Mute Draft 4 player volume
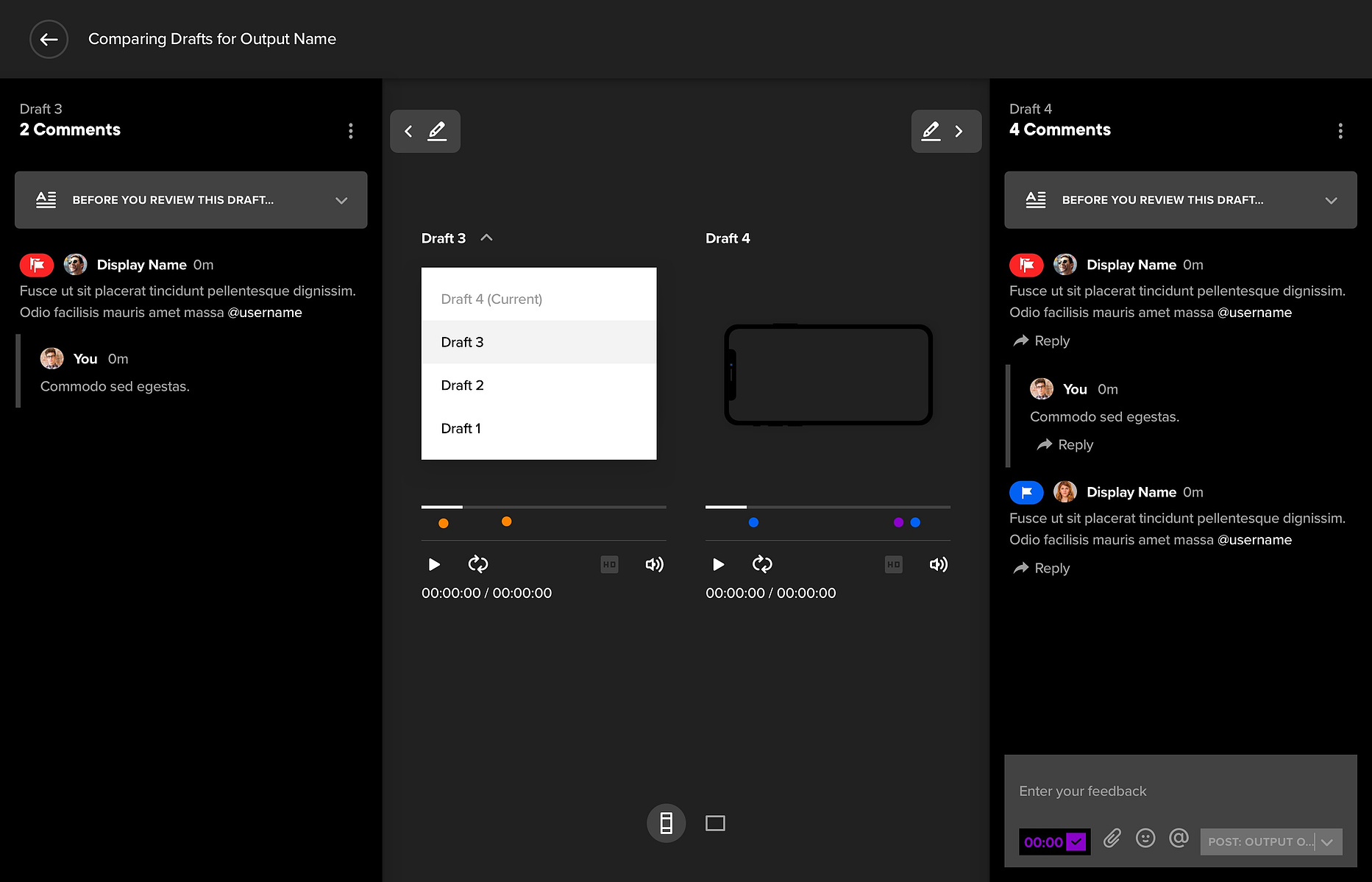Screen dimensions: 1372x882 click(938, 564)
